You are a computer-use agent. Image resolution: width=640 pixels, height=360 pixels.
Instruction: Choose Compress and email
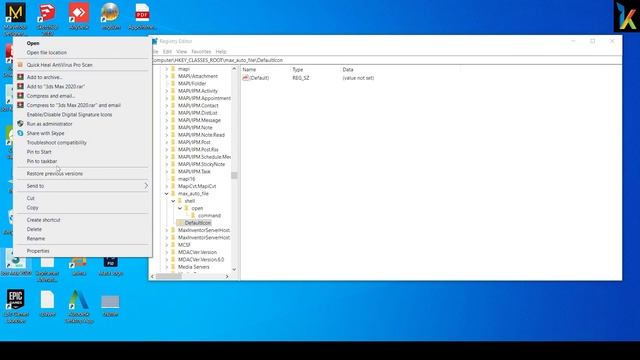pyautogui.click(x=51, y=96)
